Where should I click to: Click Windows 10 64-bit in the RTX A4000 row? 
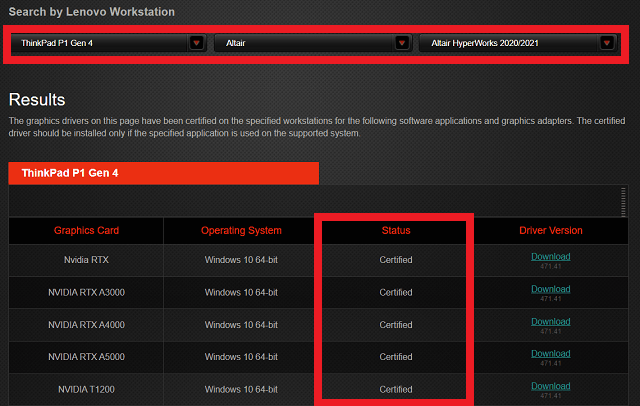pos(241,325)
